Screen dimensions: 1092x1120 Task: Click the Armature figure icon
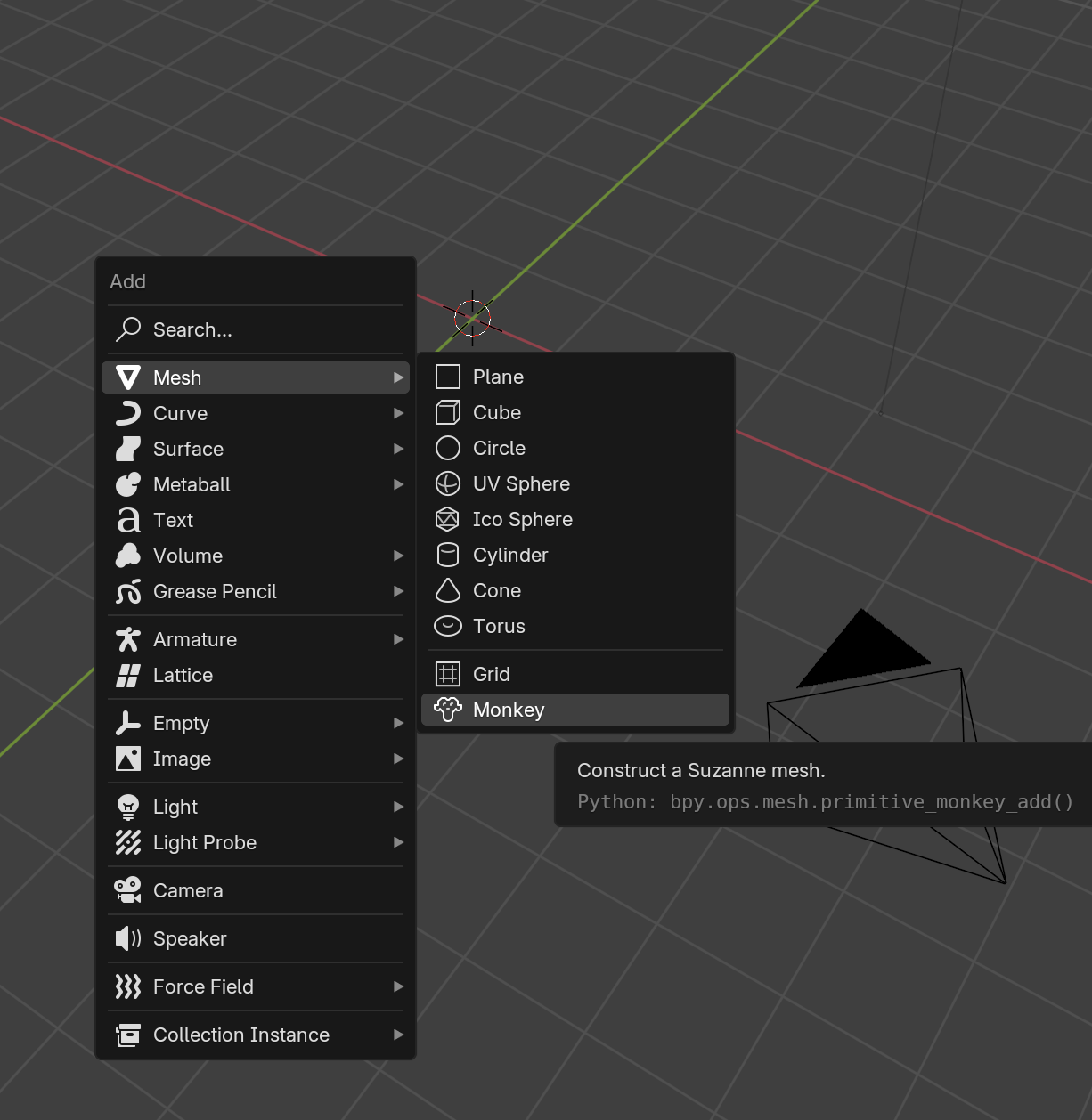(x=128, y=639)
